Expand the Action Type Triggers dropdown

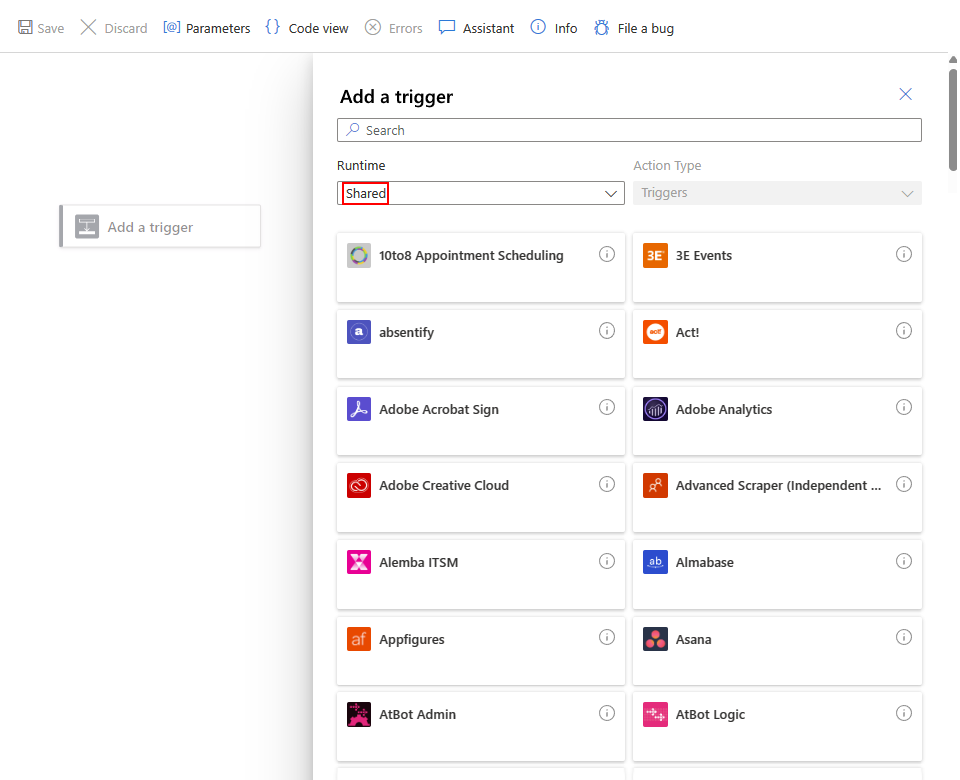(x=777, y=193)
